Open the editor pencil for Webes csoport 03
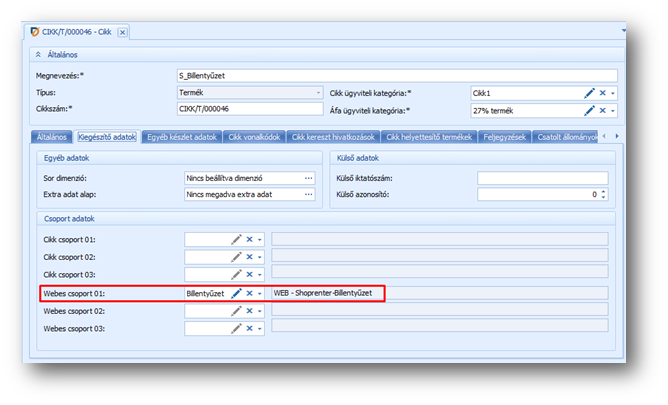Screen dimensions: 668x405 [237, 328]
